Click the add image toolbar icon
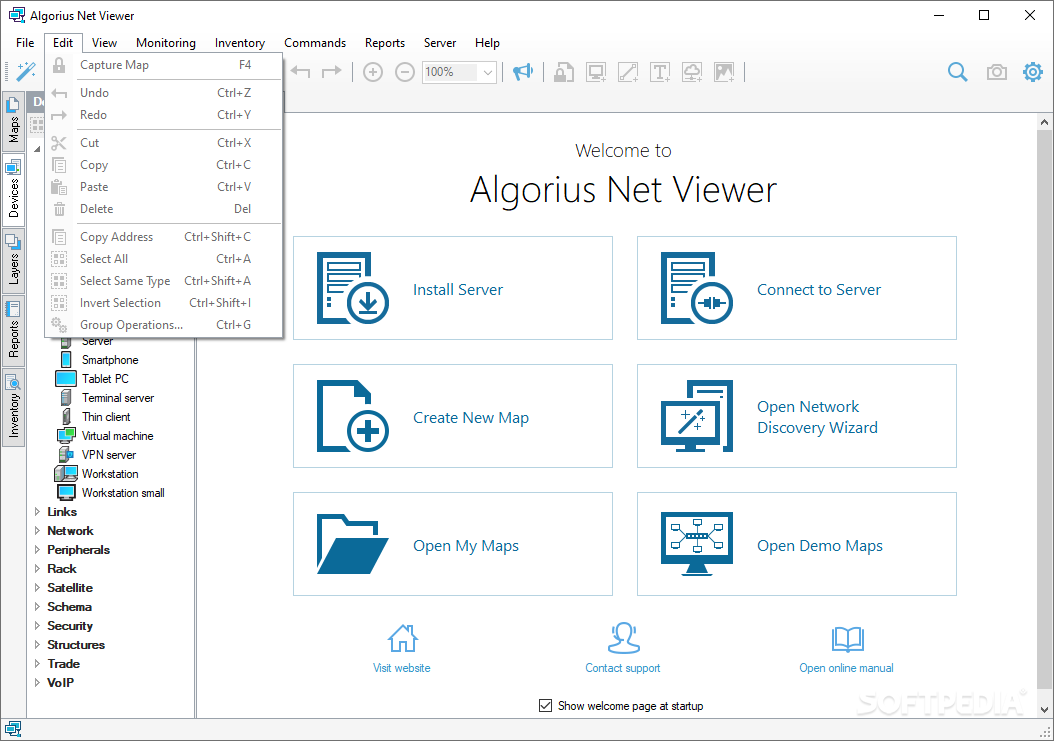 [x=724, y=72]
